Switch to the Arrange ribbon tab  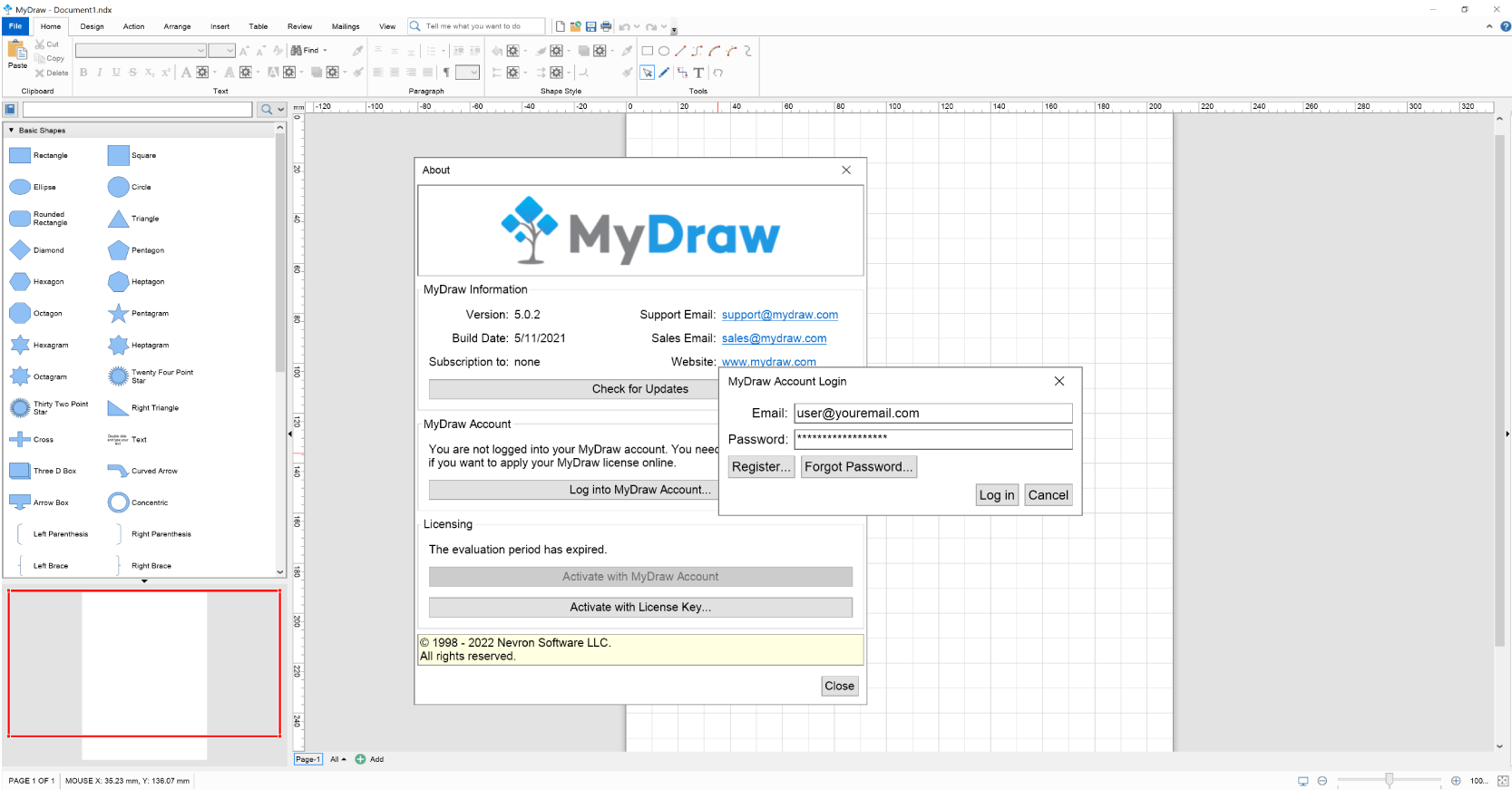(x=177, y=26)
